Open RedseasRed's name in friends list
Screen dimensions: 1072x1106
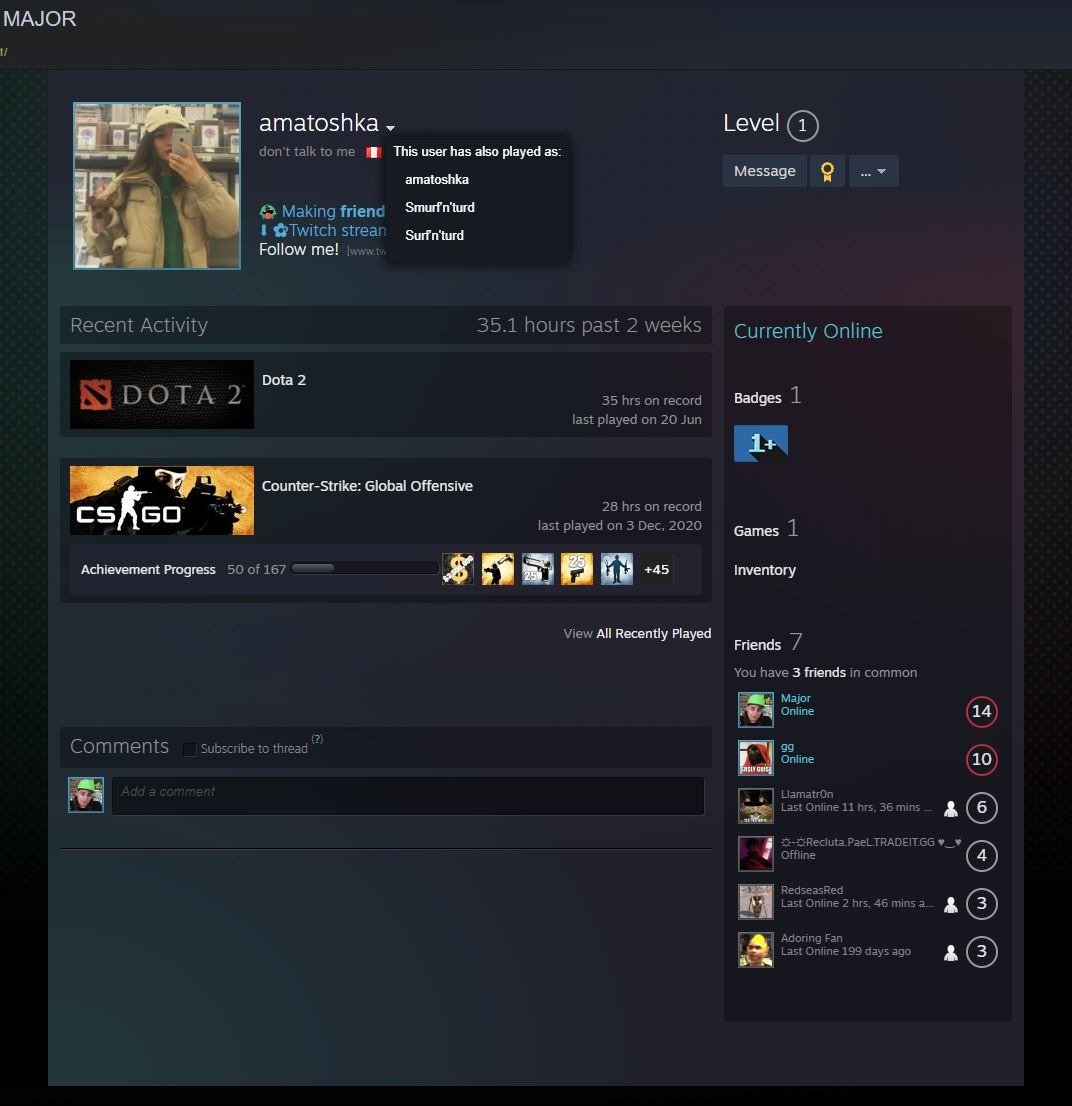pyautogui.click(x=812, y=889)
